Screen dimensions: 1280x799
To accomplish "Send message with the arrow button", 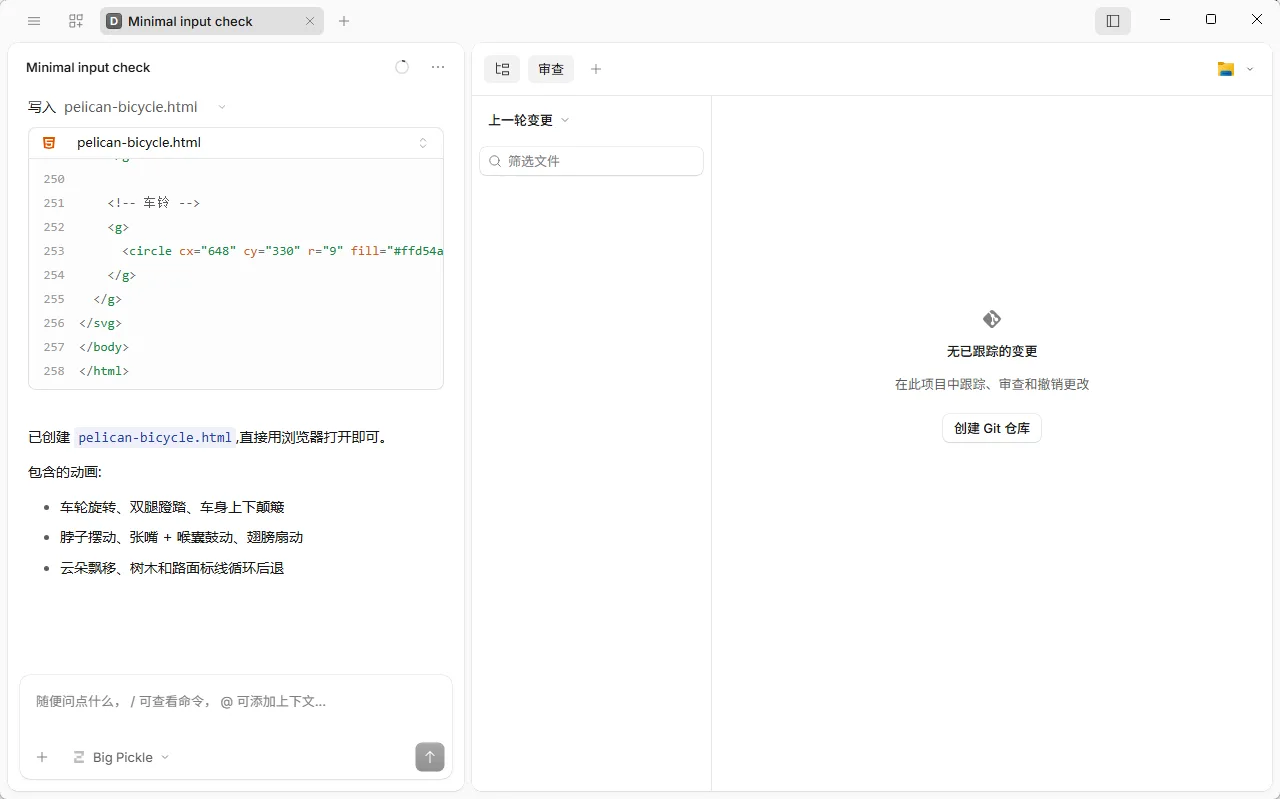I will pos(430,757).
